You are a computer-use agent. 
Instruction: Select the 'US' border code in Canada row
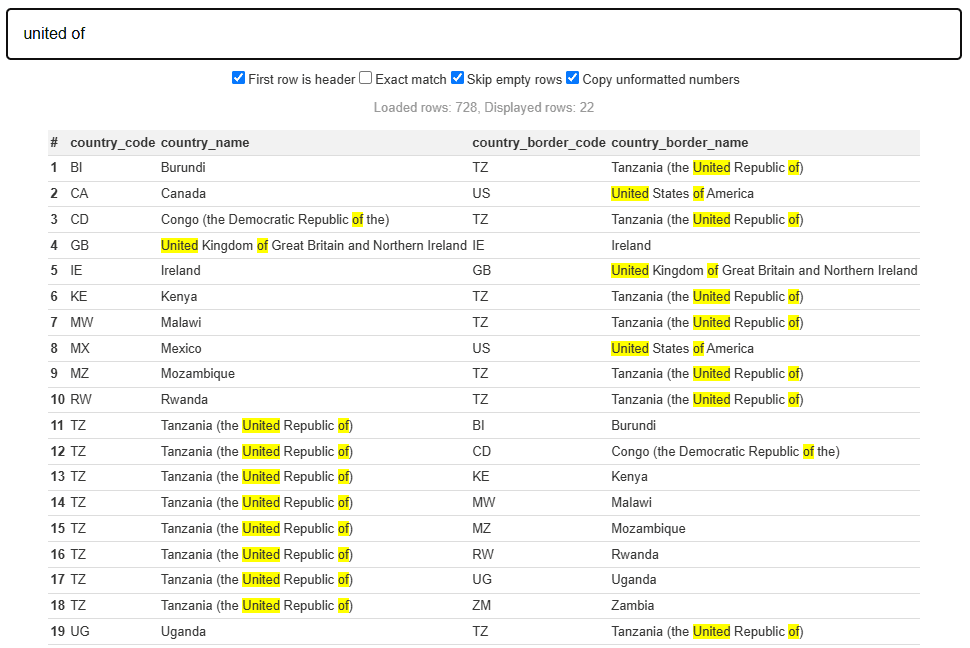click(481, 194)
